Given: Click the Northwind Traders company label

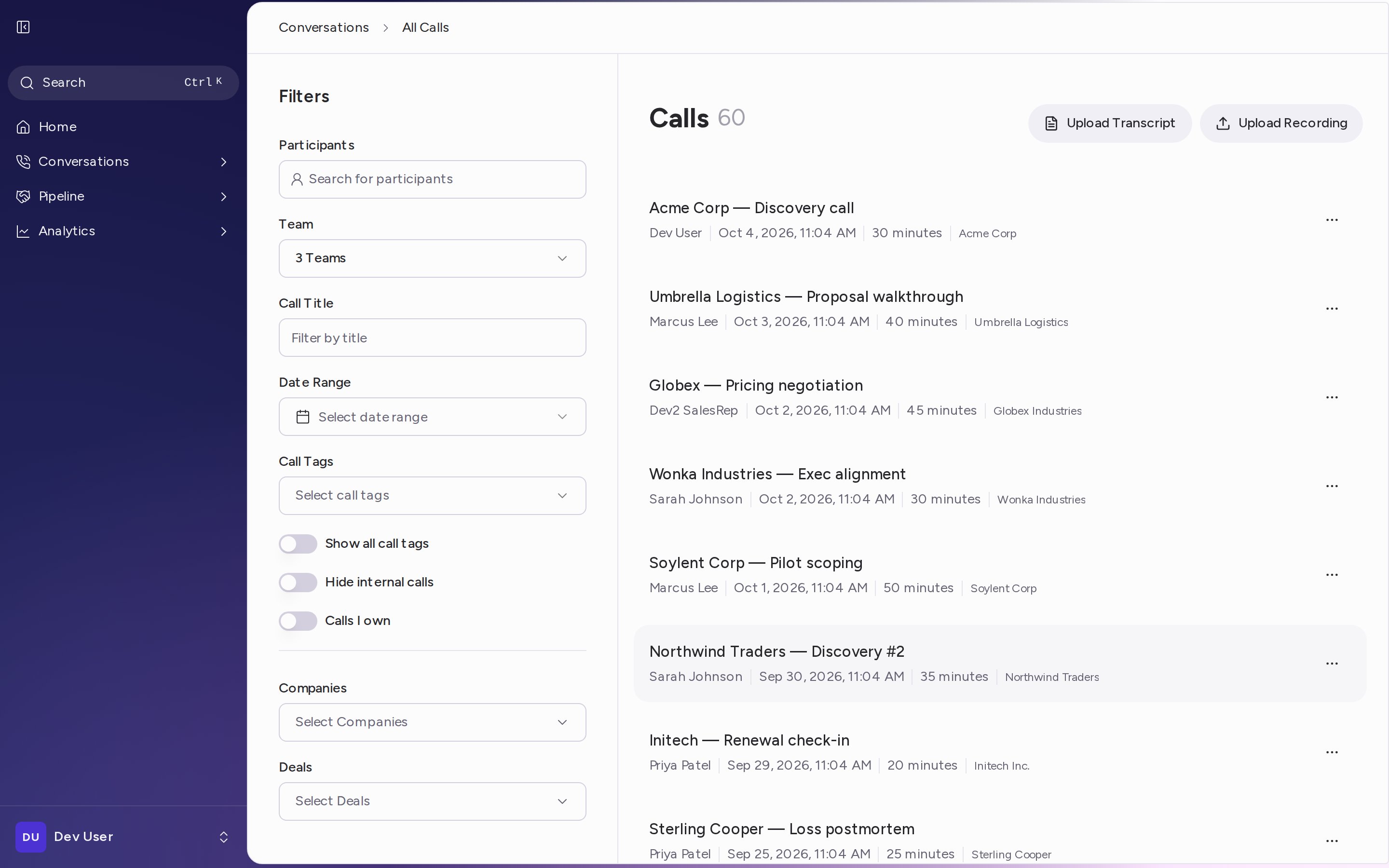Looking at the screenshot, I should click(x=1052, y=678).
